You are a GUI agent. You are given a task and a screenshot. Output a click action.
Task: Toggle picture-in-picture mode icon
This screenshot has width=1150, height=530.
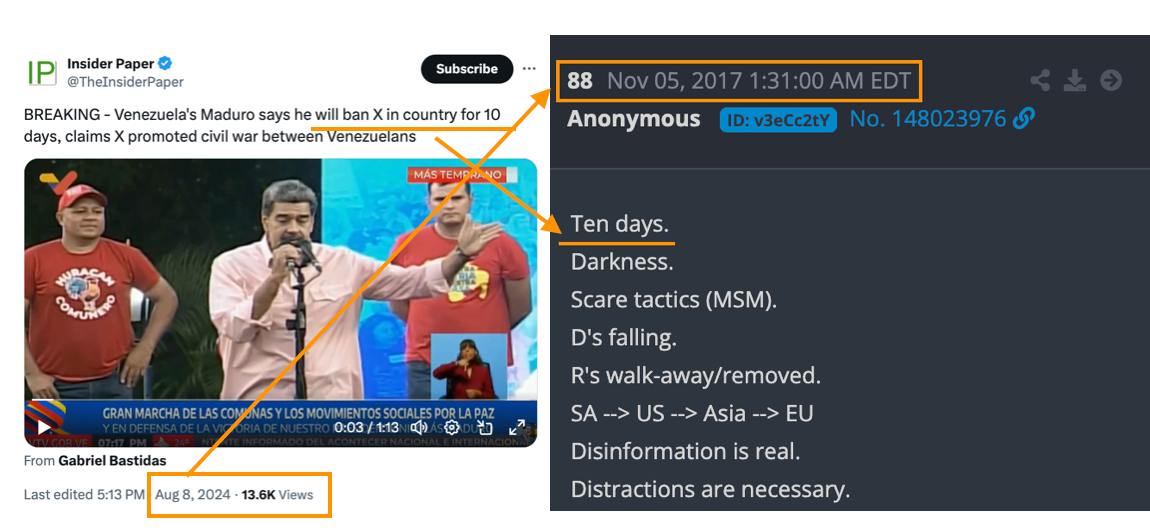(484, 427)
